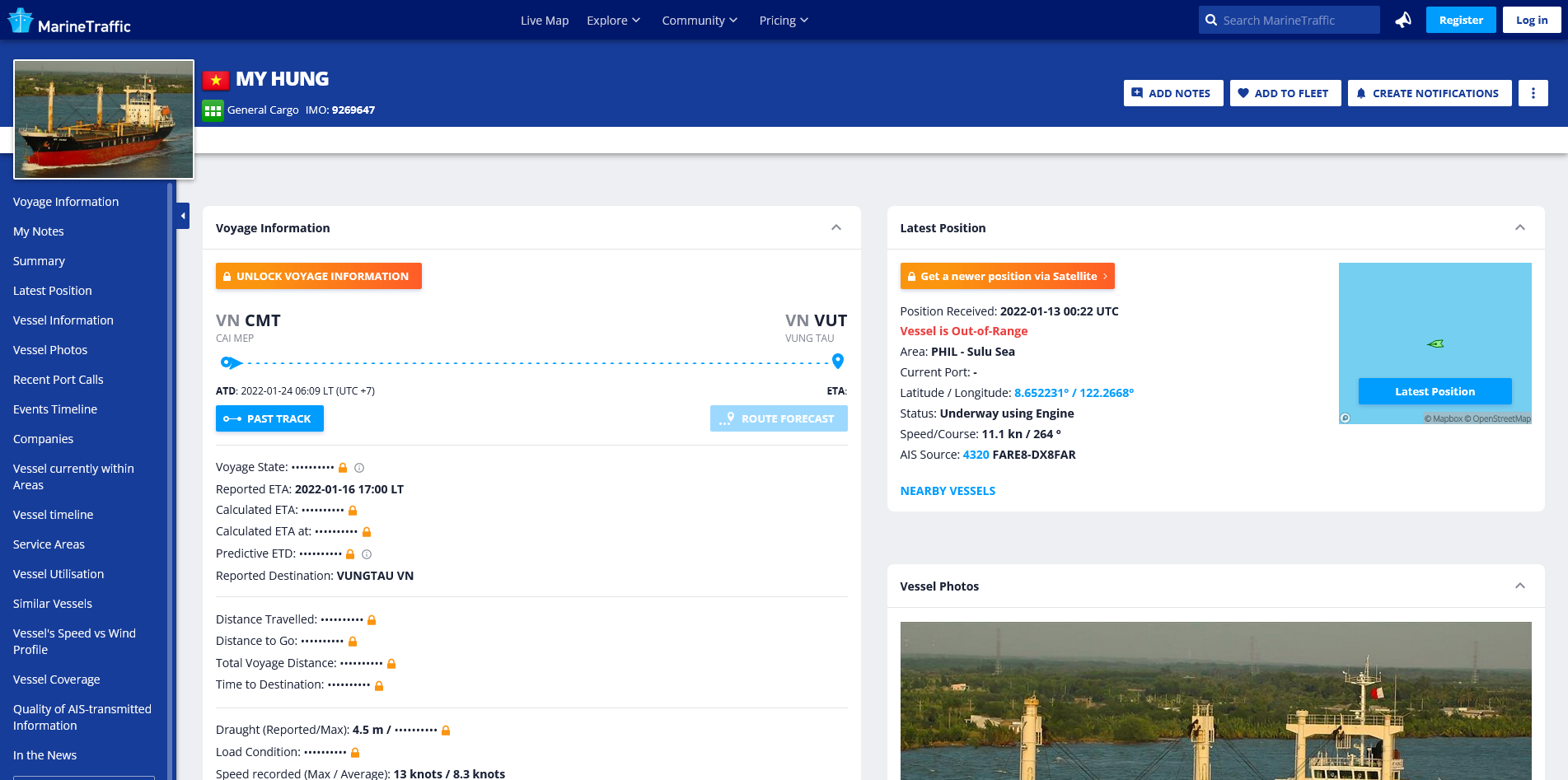This screenshot has height=780, width=1568.
Task: Click info icon beside Voyage State
Action: click(359, 468)
